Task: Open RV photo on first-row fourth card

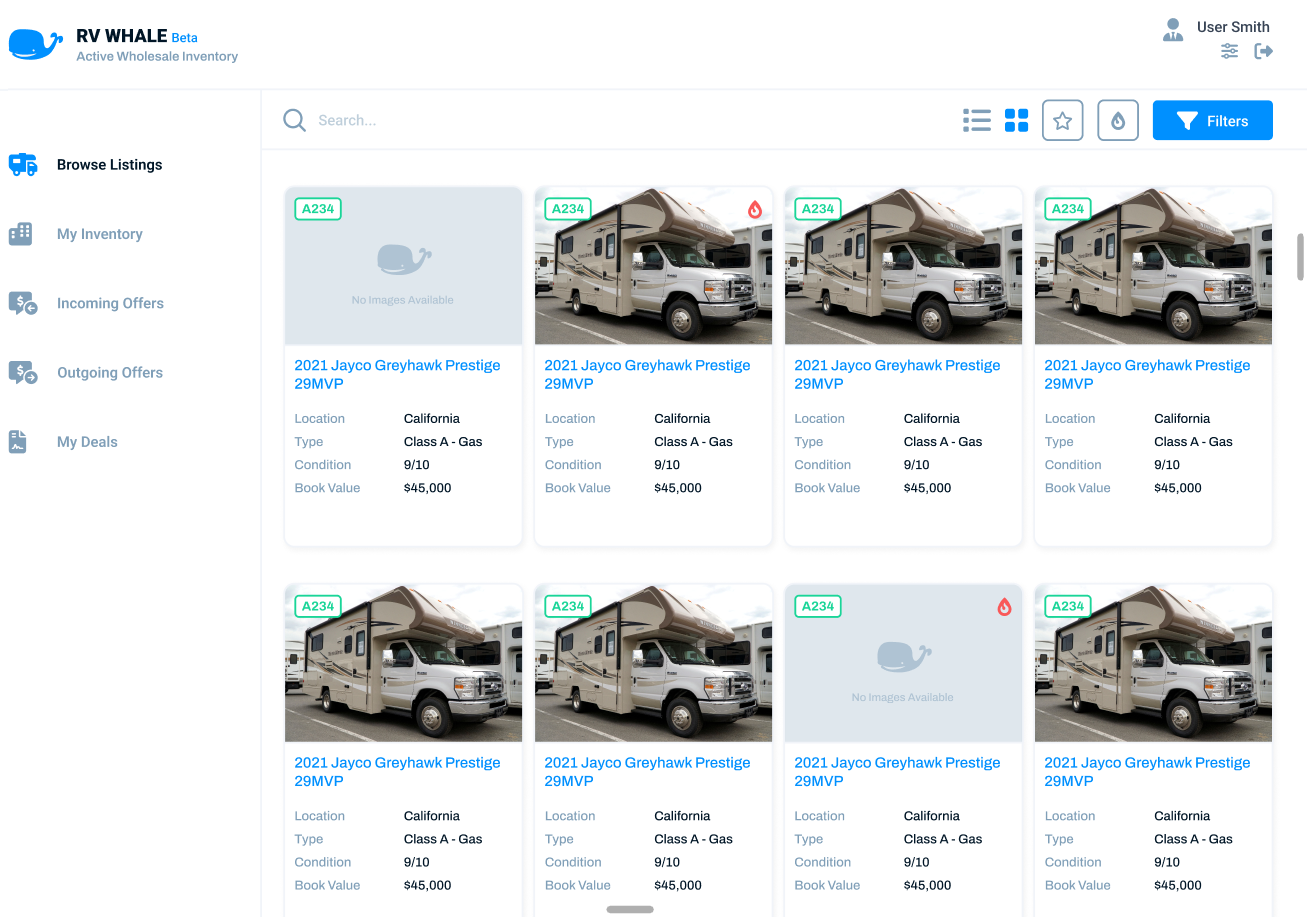Action: tap(1154, 266)
